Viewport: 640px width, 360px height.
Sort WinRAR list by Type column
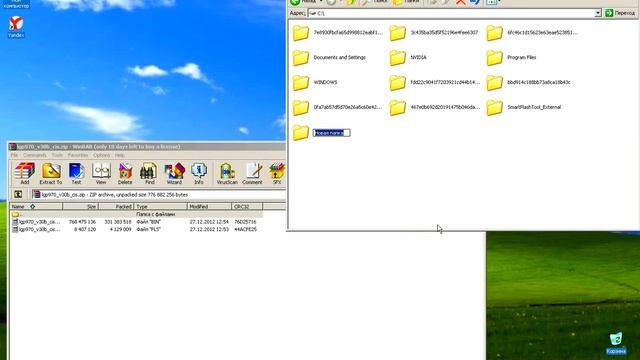tap(160, 207)
